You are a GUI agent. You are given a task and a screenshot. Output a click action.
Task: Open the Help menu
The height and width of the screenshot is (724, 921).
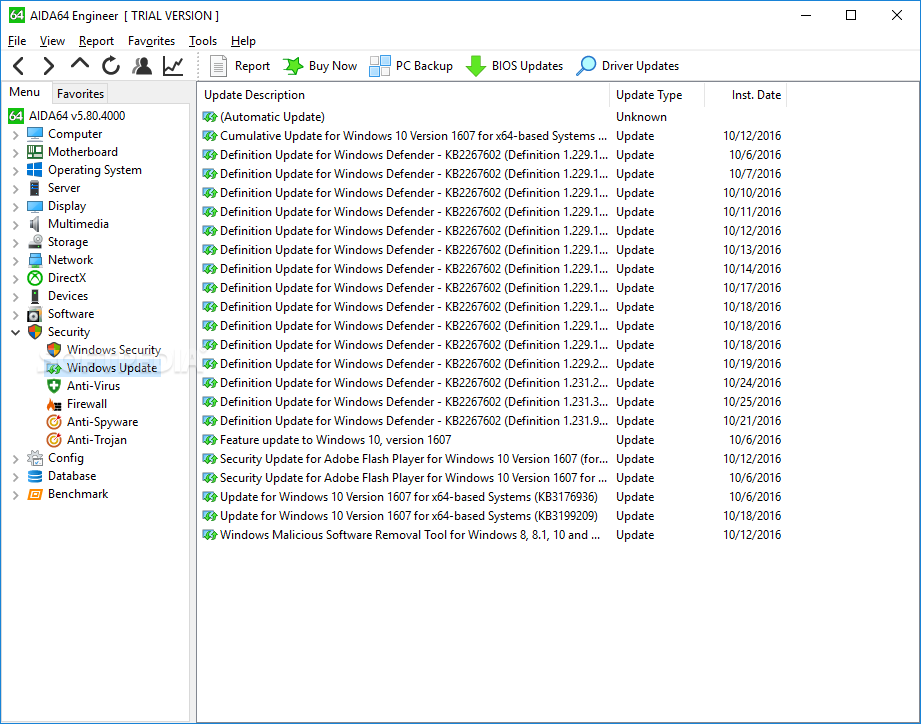tap(243, 41)
